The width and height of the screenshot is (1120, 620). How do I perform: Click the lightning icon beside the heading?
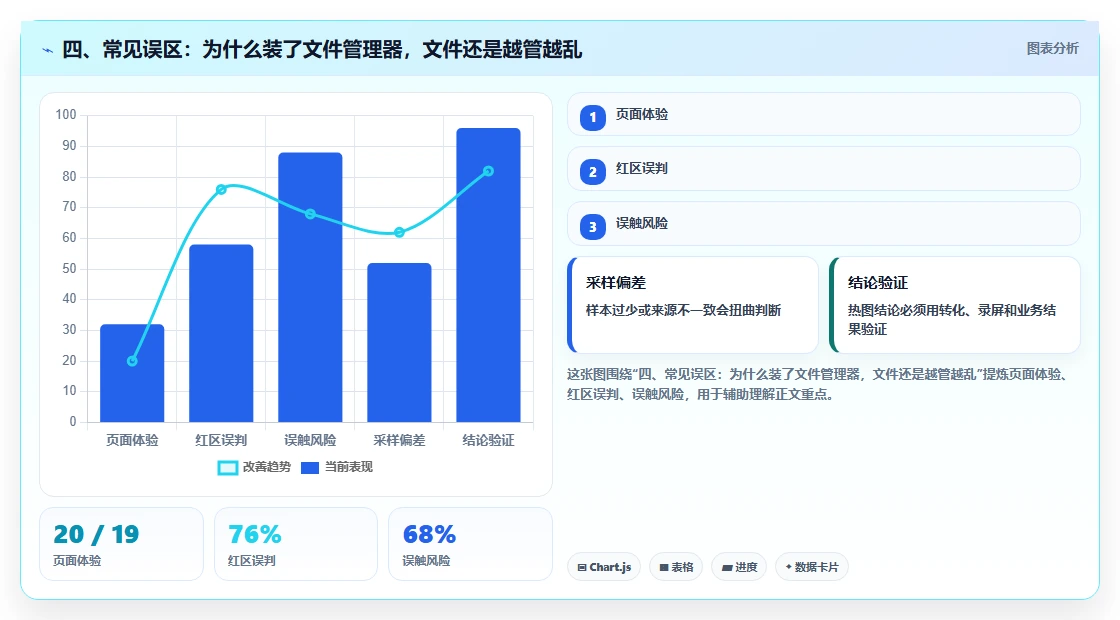pos(48,50)
